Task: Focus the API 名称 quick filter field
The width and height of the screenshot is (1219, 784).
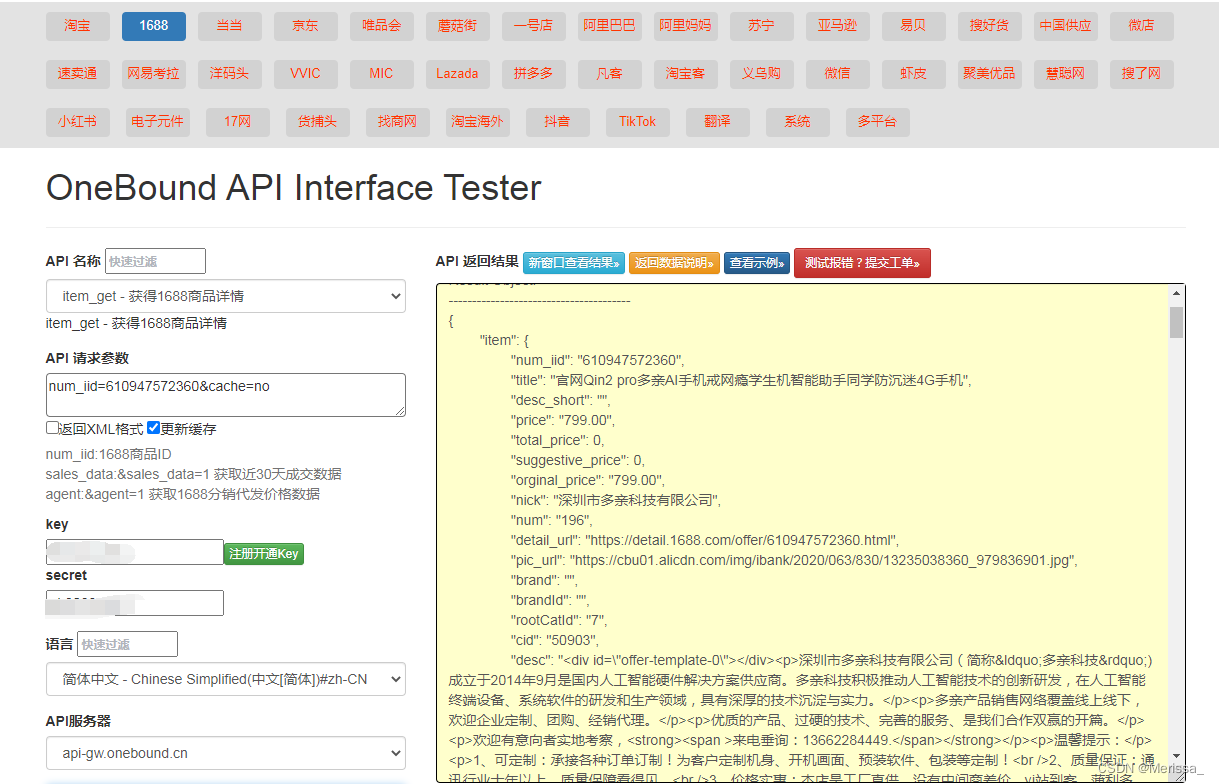Action: (x=155, y=261)
